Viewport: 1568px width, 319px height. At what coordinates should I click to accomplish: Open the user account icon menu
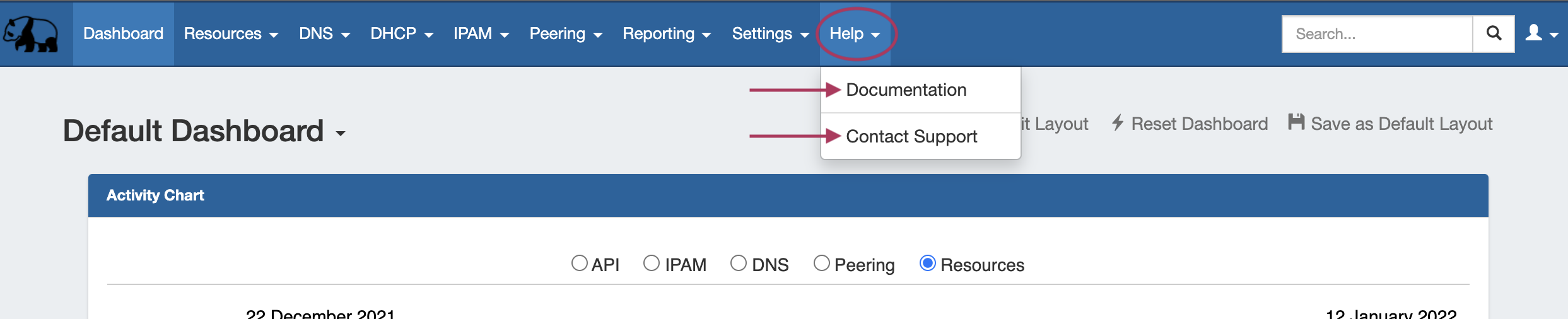[x=1541, y=33]
